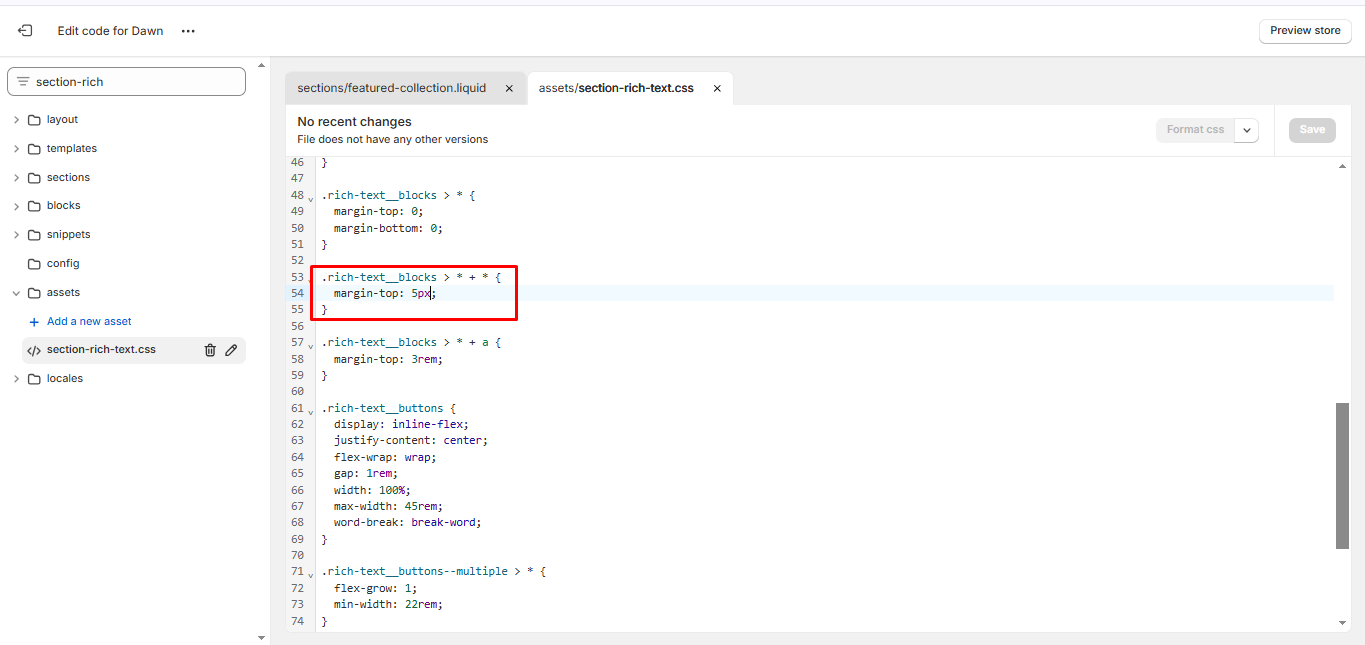Screen dimensions: 1365x645
Task: Open the config folder
Action: pyautogui.click(x=62, y=264)
